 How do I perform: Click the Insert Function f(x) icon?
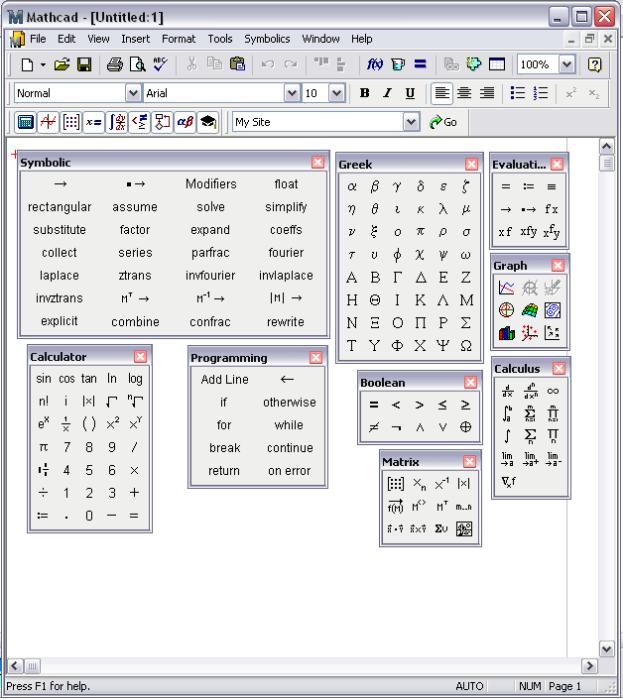pyautogui.click(x=375, y=65)
